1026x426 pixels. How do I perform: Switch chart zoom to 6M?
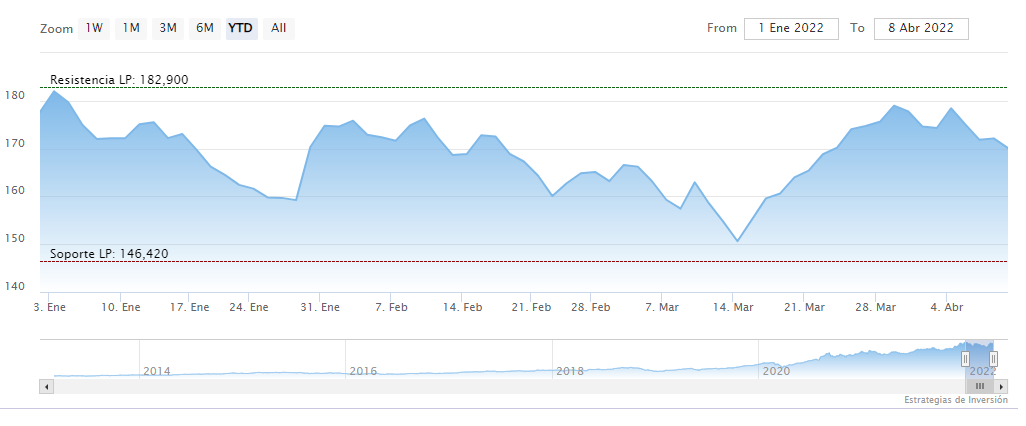[x=205, y=28]
